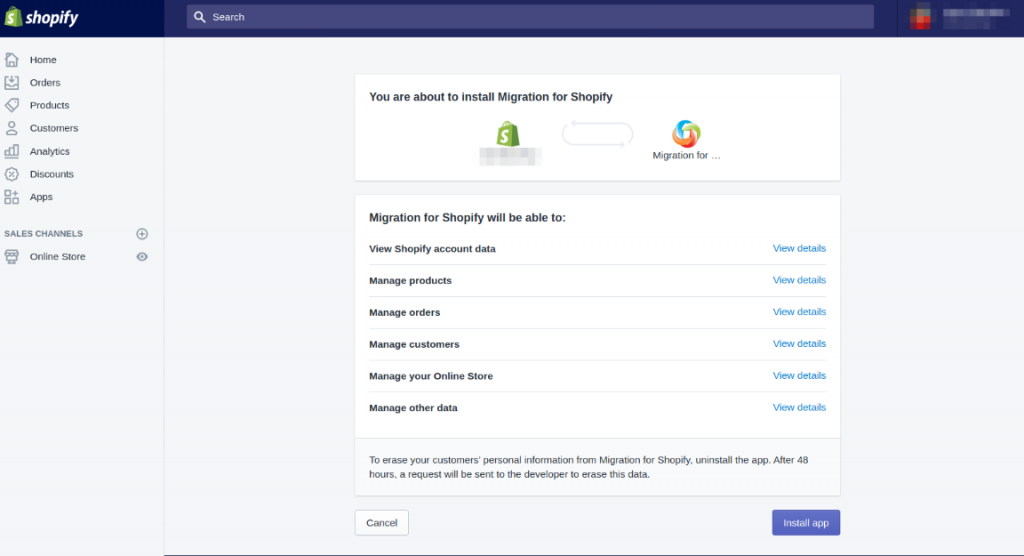Click the Discounts badge icon
This screenshot has height=556, width=1024.
12,174
